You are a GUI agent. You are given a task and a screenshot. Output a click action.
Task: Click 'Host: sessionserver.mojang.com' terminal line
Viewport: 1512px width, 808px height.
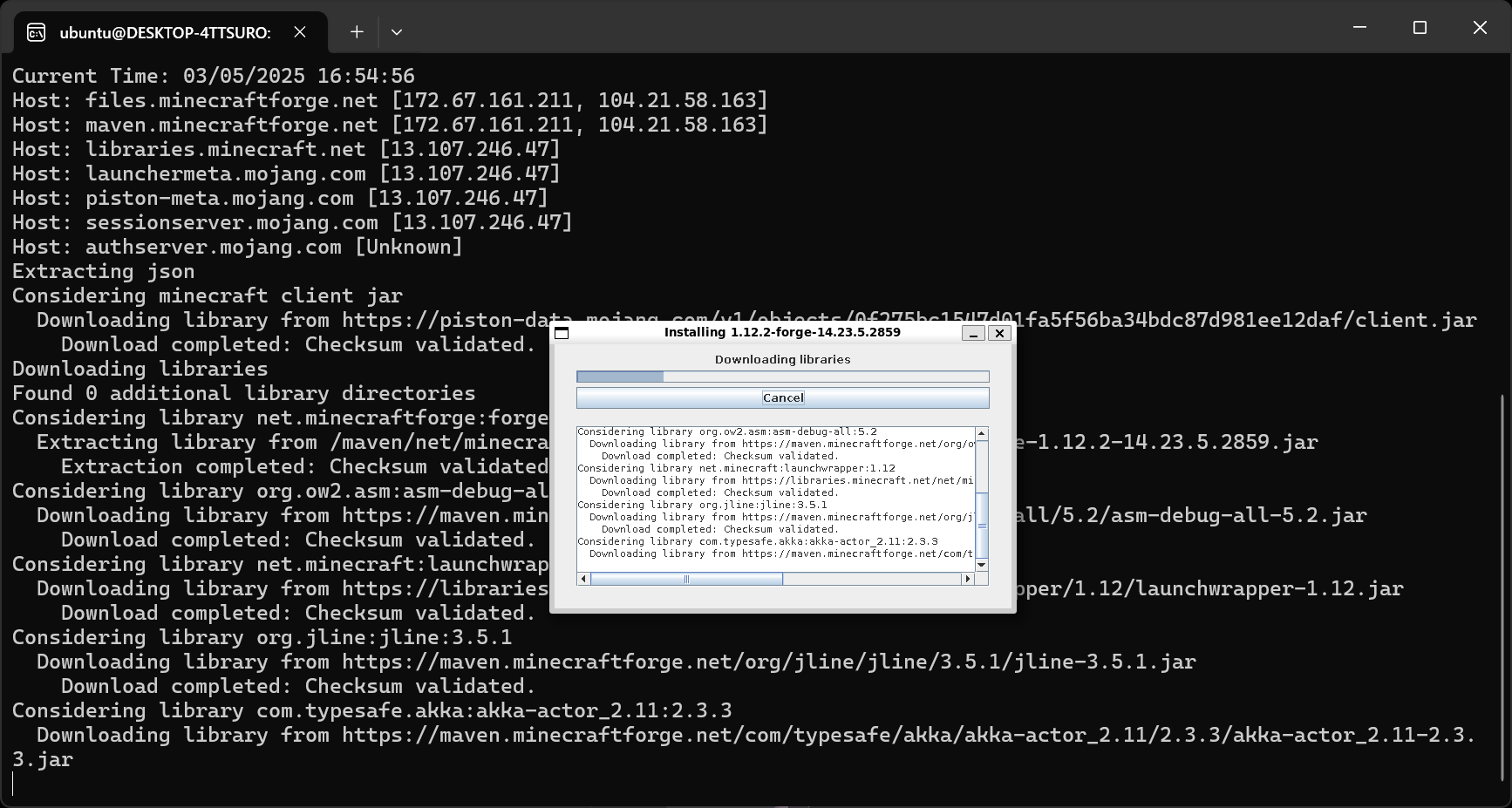coord(292,222)
